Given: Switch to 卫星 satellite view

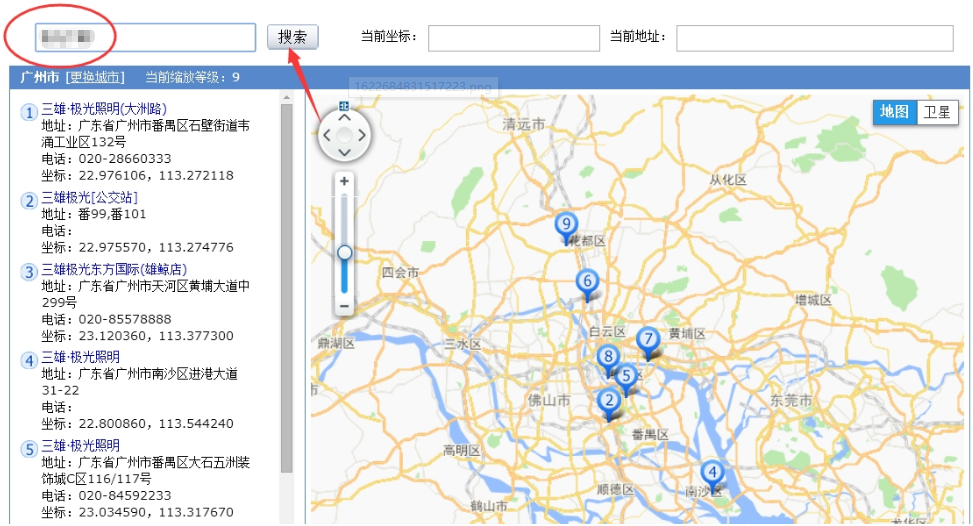Looking at the screenshot, I should pyautogui.click(x=937, y=112).
